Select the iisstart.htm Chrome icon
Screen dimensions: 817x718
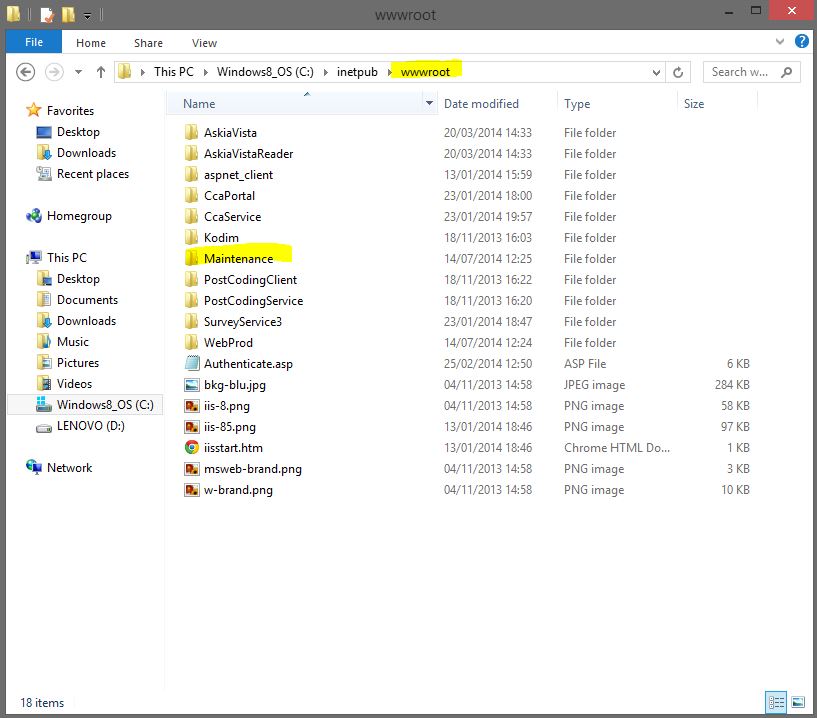tap(192, 448)
